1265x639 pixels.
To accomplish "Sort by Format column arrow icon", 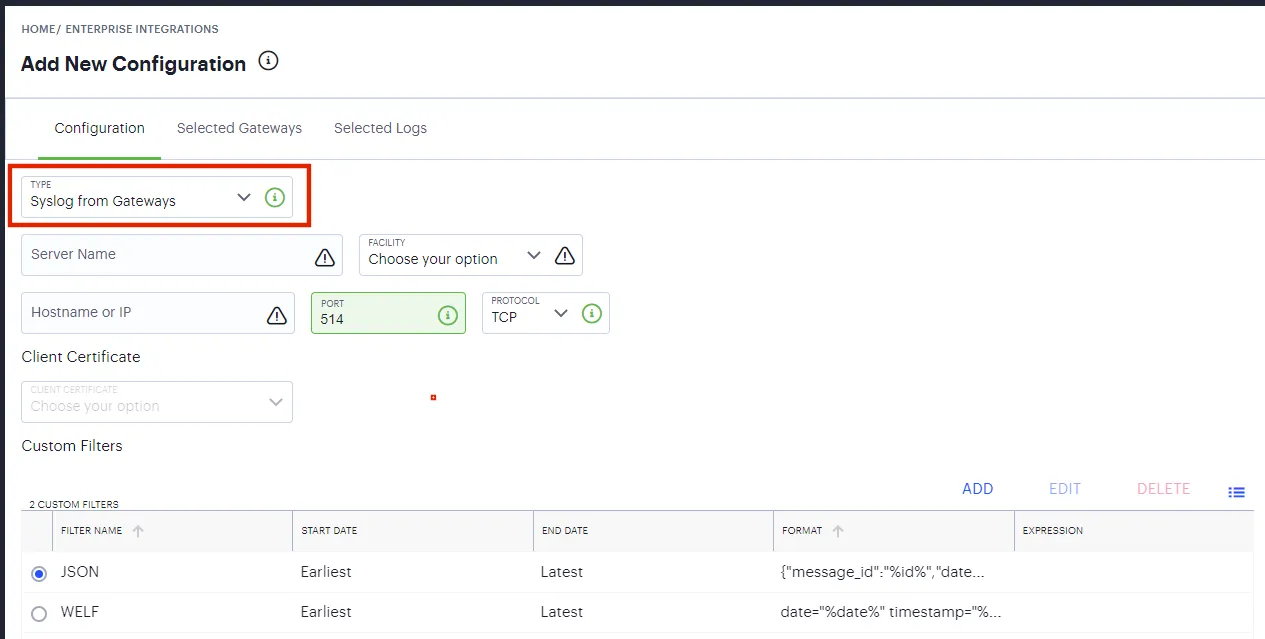I will 838,531.
